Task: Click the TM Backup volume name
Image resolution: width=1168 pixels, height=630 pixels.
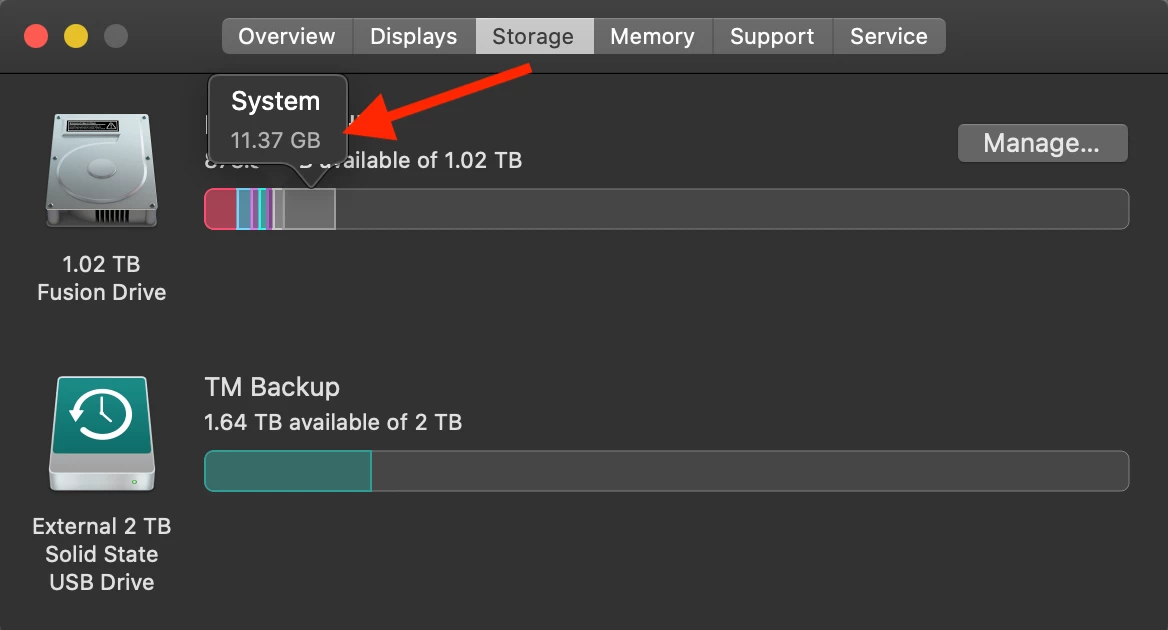Action: tap(272, 387)
